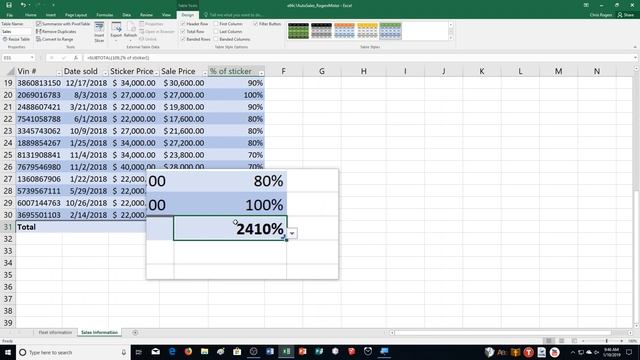This screenshot has width=640, height=360.
Task: Select the Normal view icon in the status bar
Action: coord(549,341)
